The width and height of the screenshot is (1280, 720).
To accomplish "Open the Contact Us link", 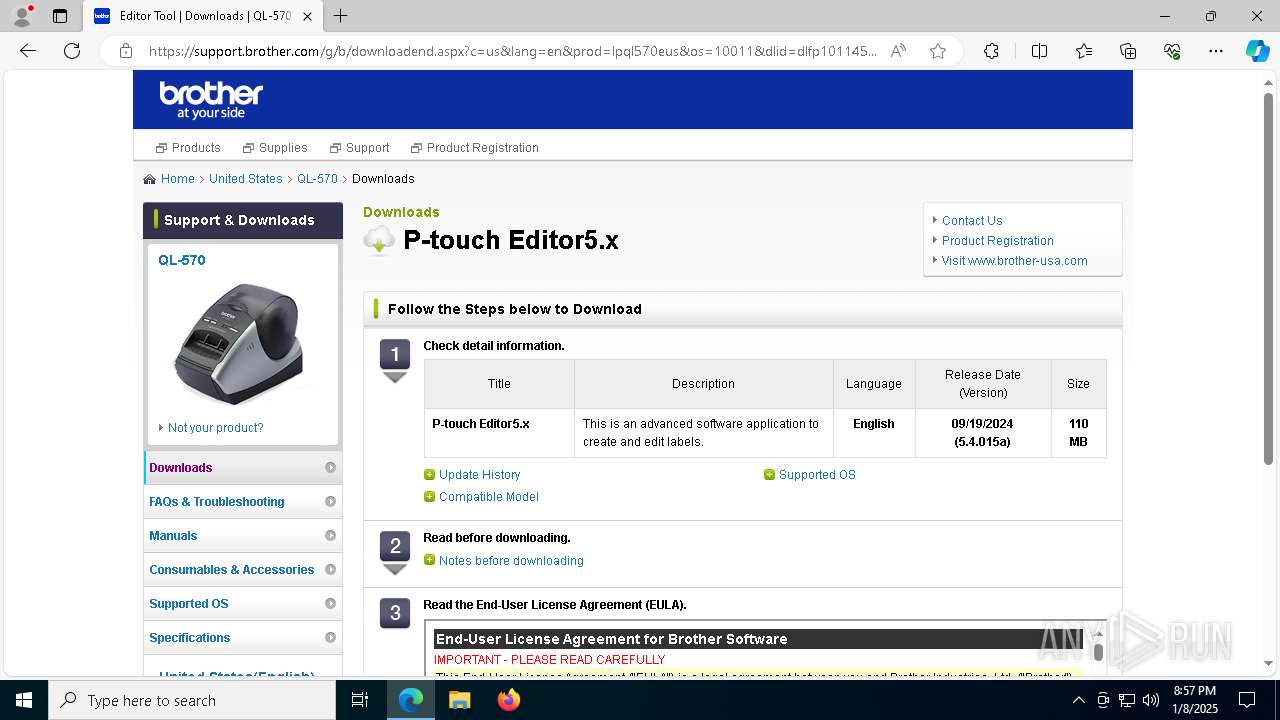I will (972, 221).
